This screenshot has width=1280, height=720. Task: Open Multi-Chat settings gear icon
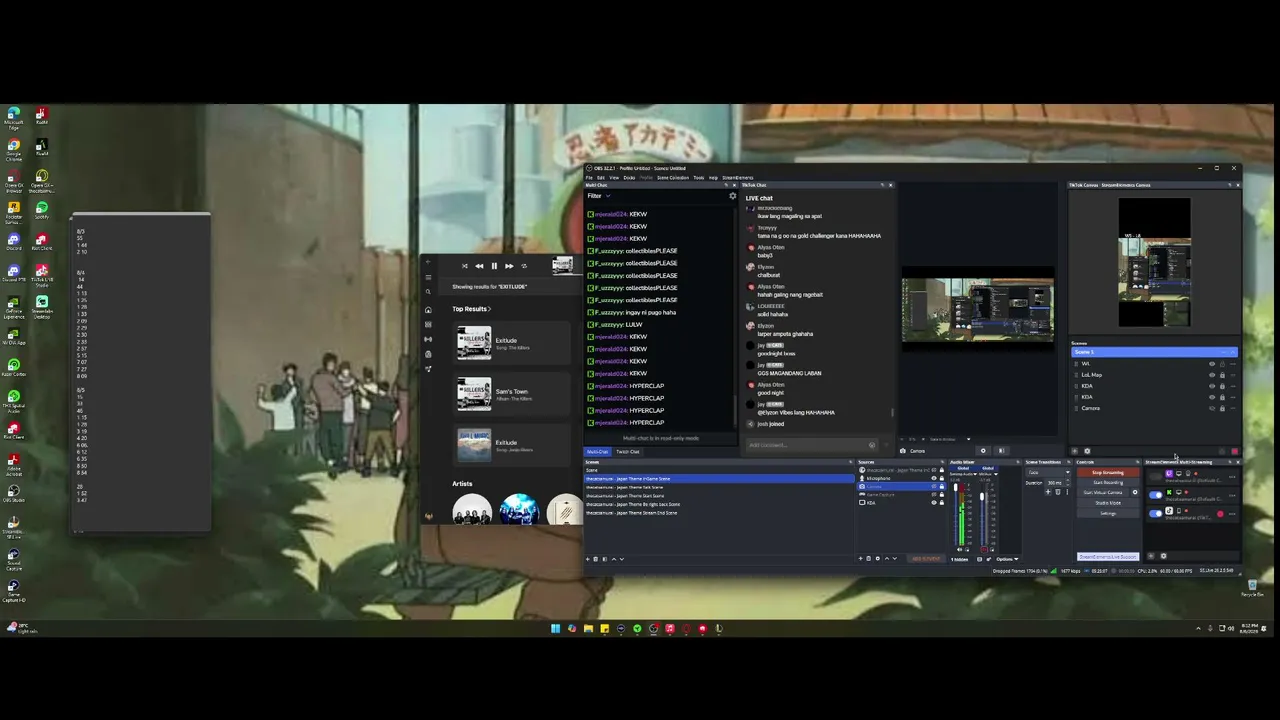[732, 196]
